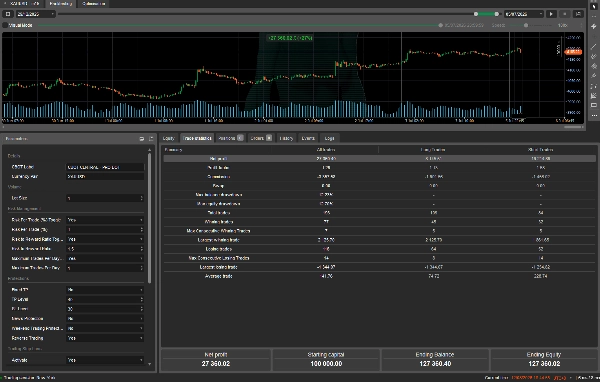The width and height of the screenshot is (600, 382).
Task: Select the trend line drawing tool
Action: point(594,46)
